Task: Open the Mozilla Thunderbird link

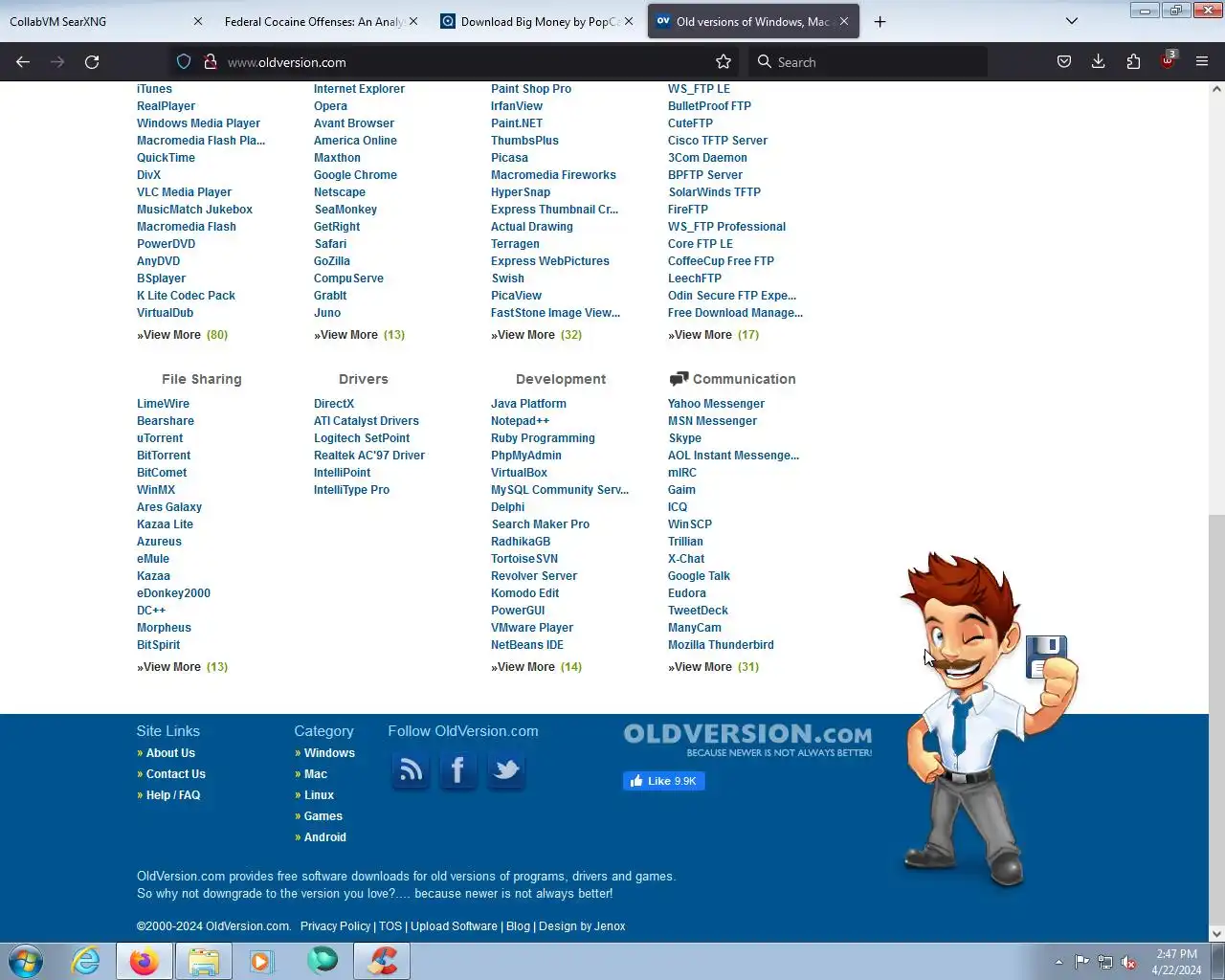Action: [x=721, y=645]
